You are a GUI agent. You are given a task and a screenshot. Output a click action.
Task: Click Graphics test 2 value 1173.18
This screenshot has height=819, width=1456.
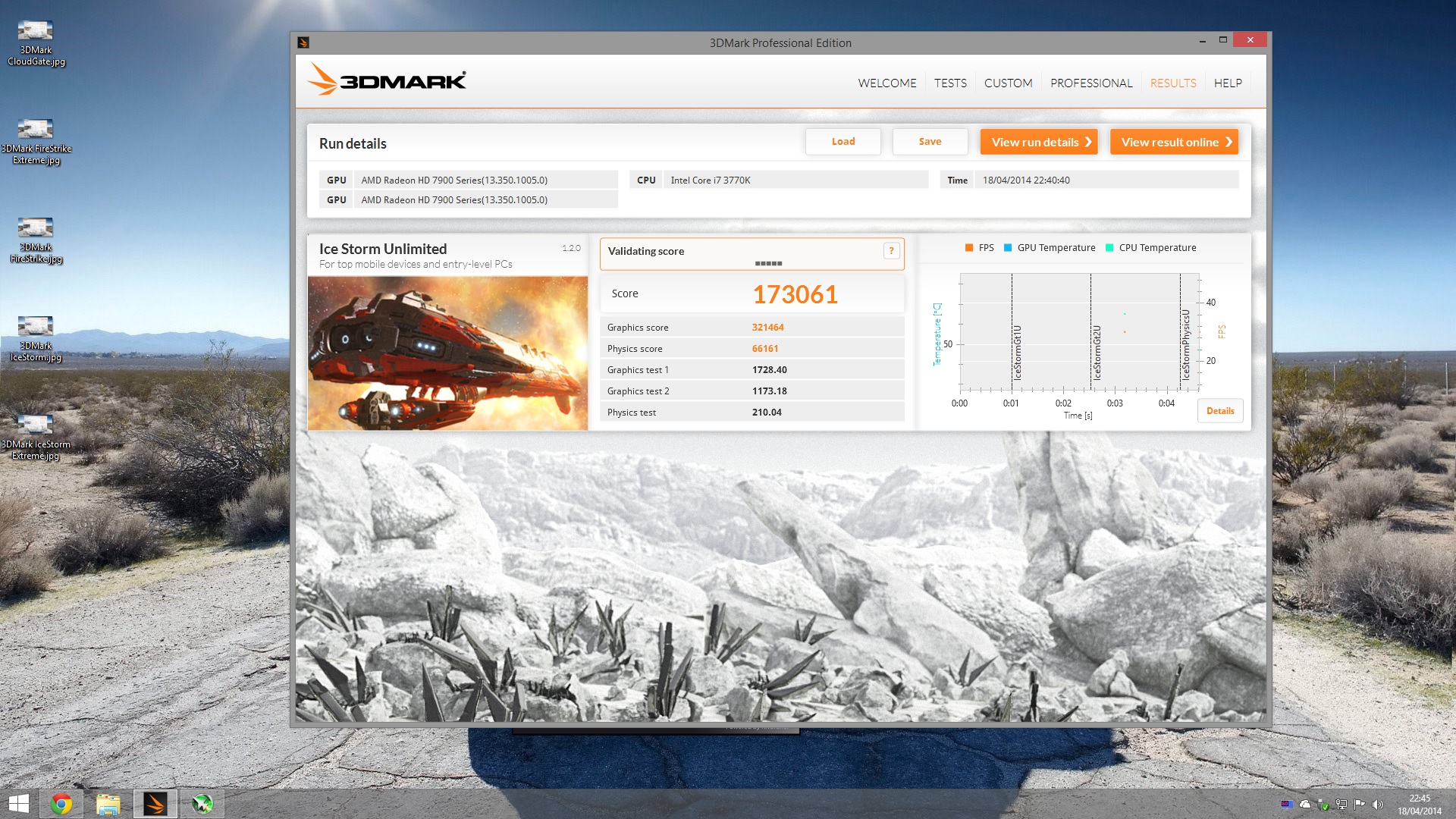point(769,391)
